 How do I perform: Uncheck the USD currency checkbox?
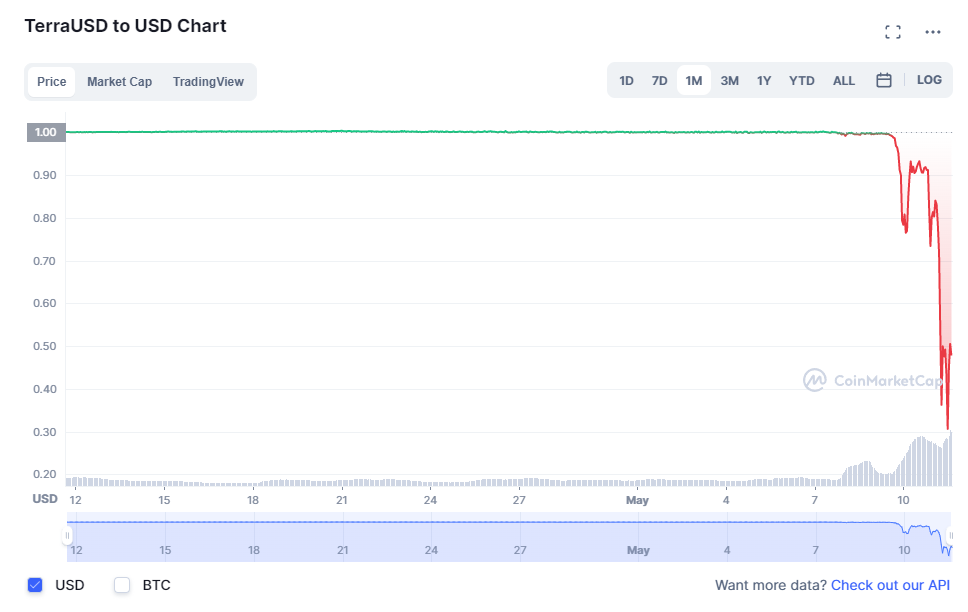(x=35, y=585)
